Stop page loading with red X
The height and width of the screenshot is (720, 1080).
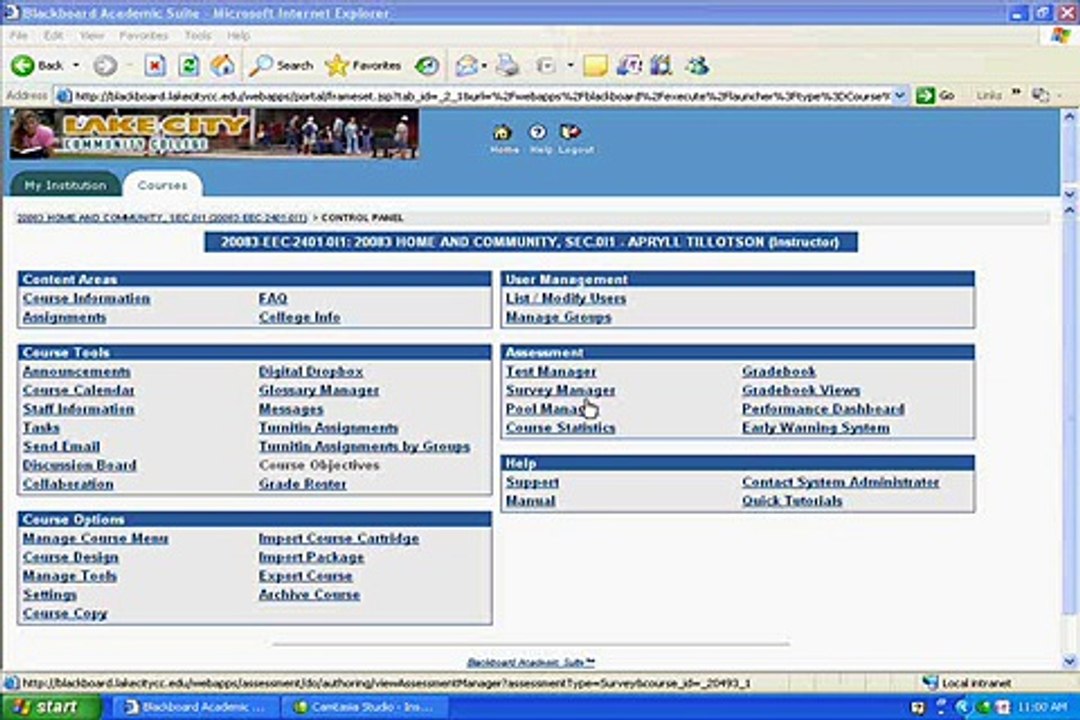[x=155, y=65]
